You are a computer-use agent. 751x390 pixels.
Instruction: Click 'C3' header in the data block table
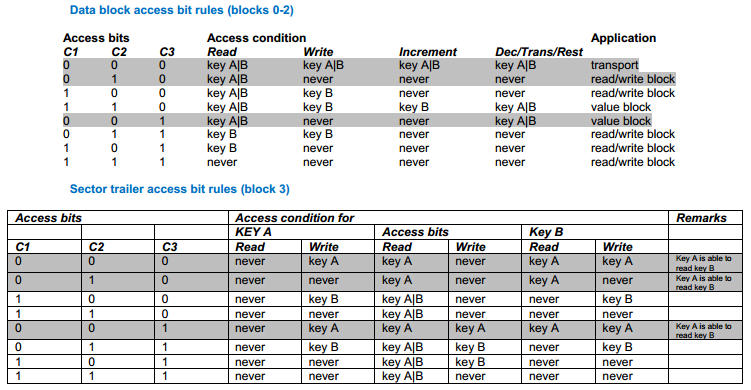(167, 52)
